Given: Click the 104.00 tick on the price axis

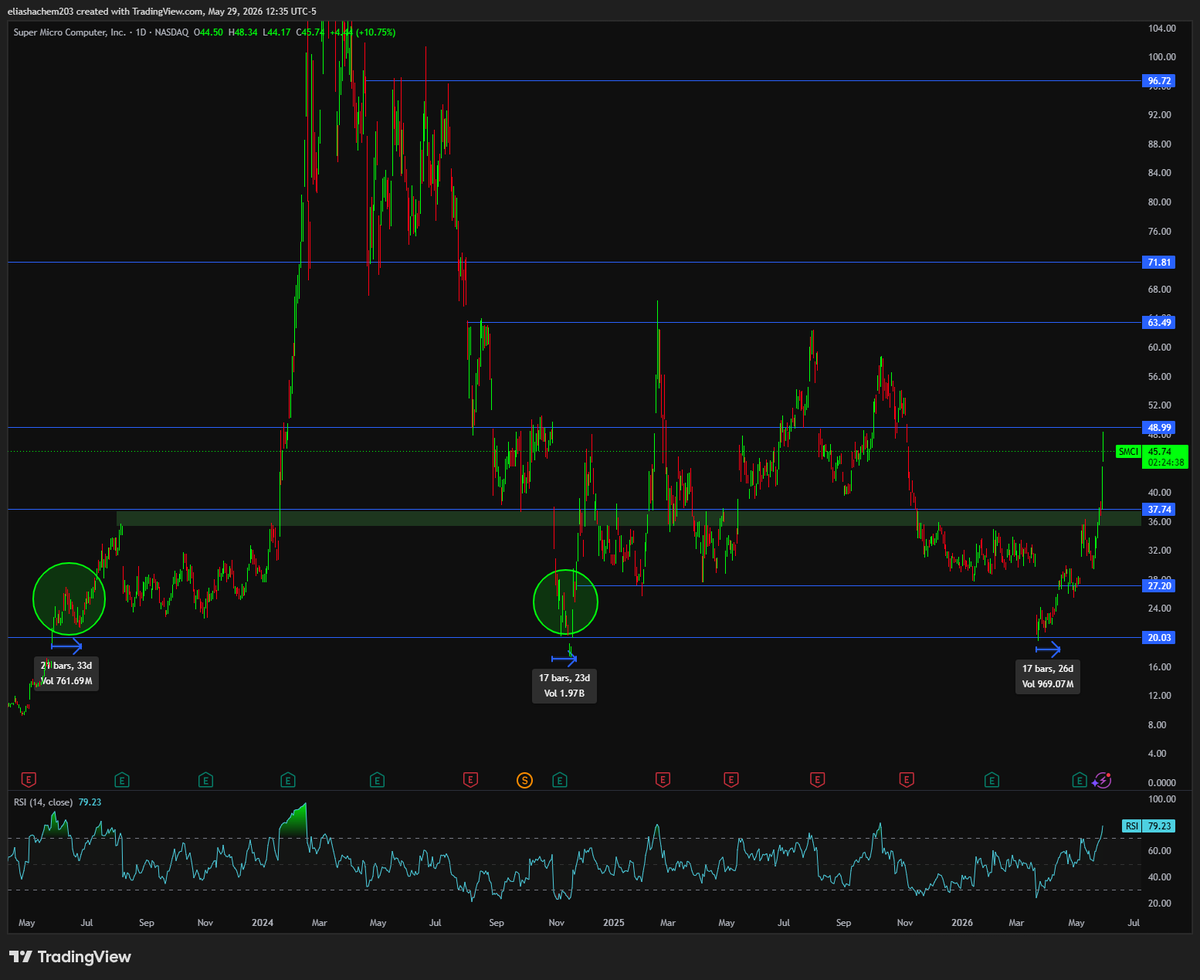Looking at the screenshot, I should coord(1160,28).
